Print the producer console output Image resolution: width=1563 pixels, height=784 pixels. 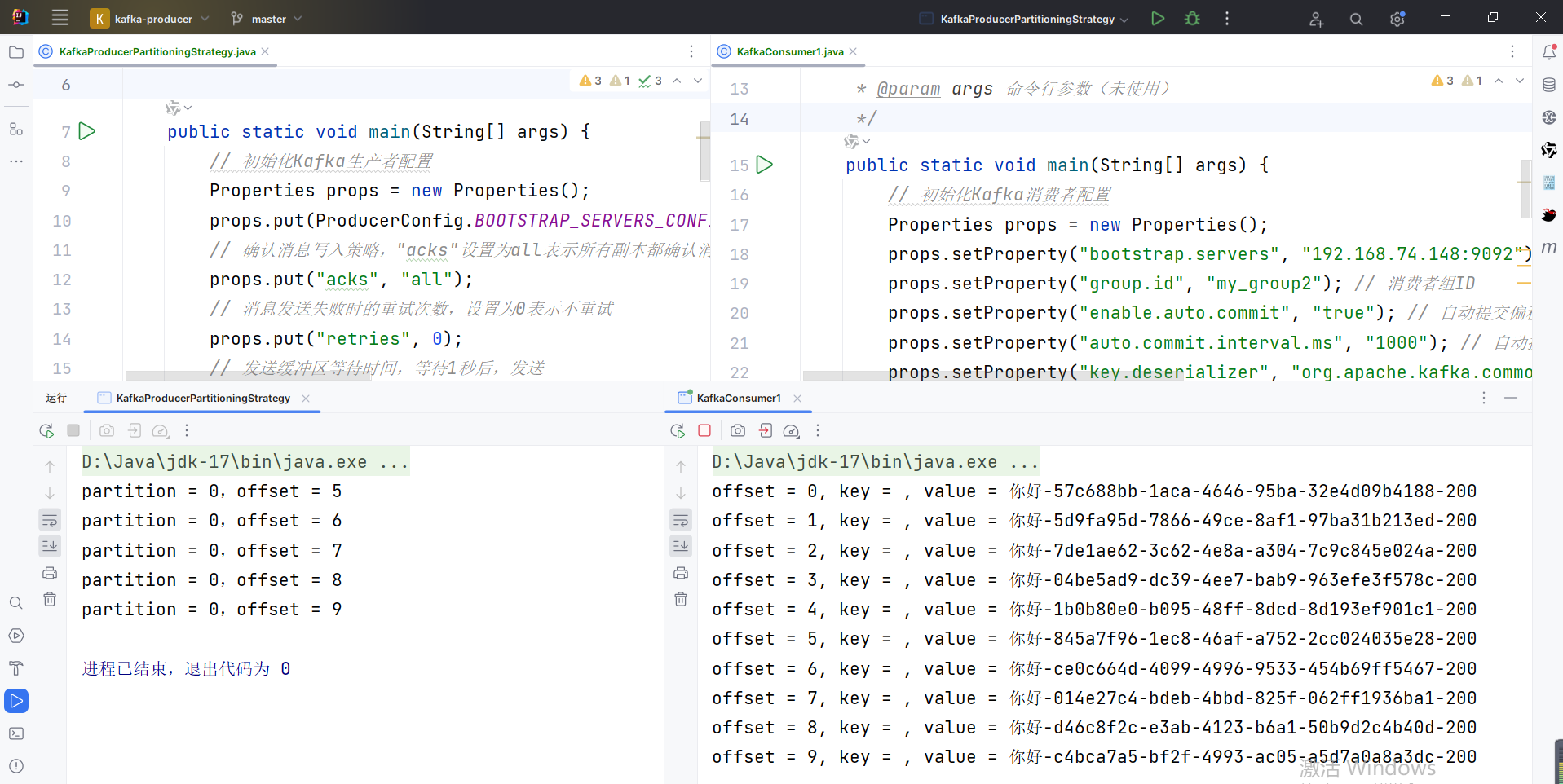tap(50, 573)
